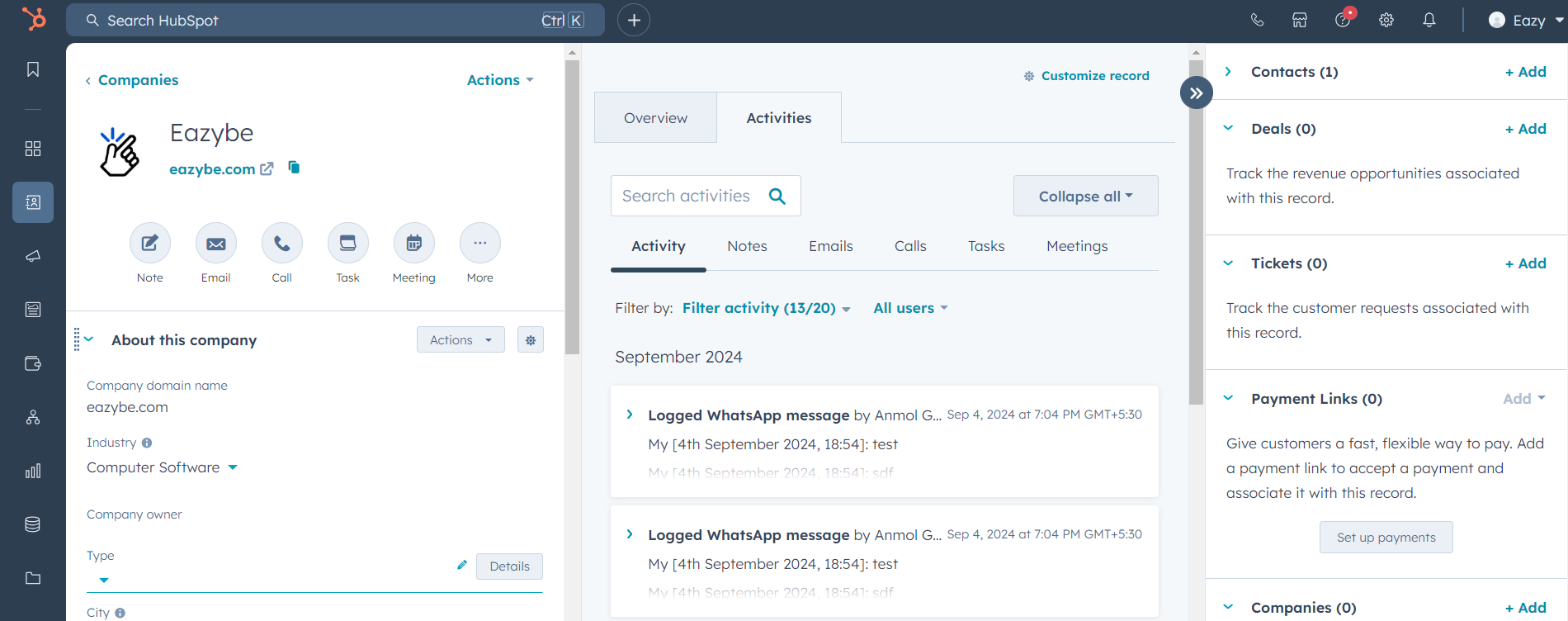
Task: Open Filter activity (13/20) dropdown
Action: coord(767,308)
